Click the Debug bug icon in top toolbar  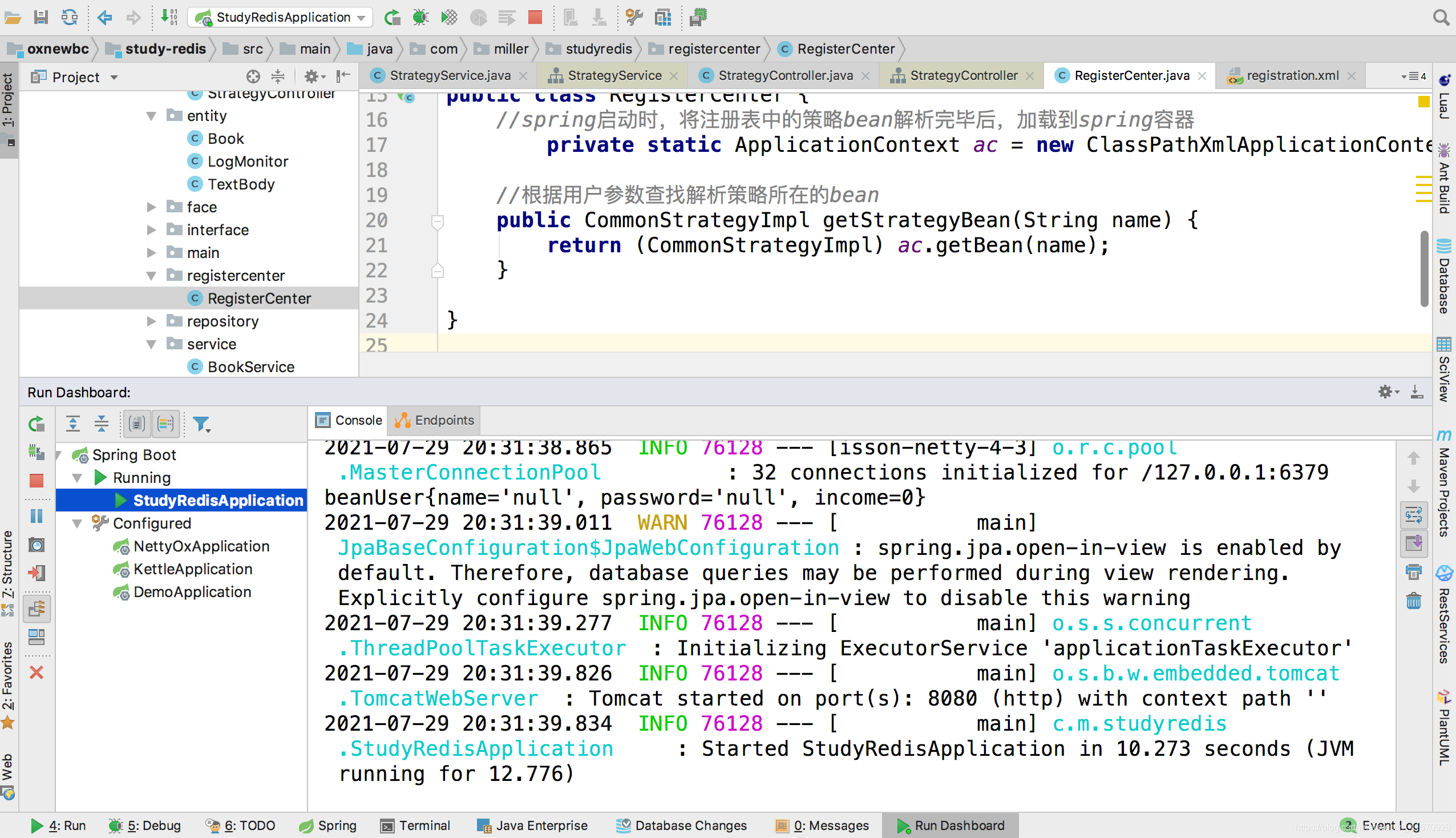[x=420, y=17]
